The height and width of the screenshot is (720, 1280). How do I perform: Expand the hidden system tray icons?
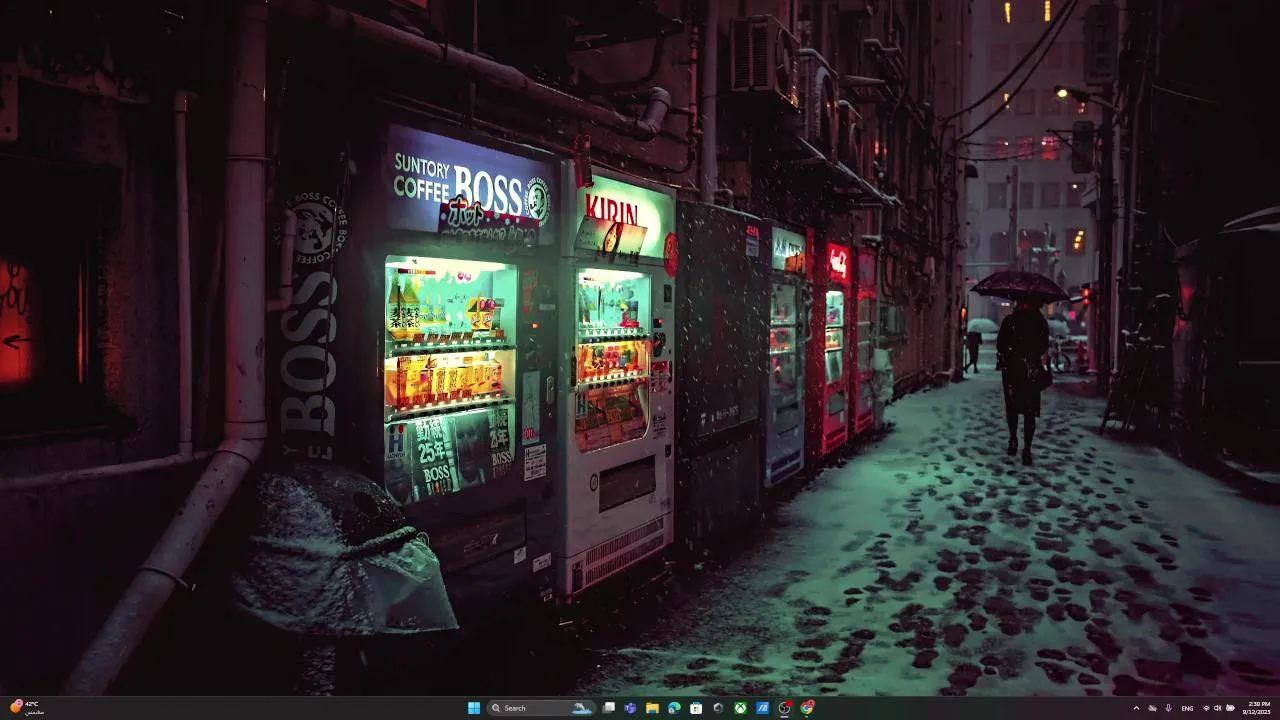click(1136, 708)
